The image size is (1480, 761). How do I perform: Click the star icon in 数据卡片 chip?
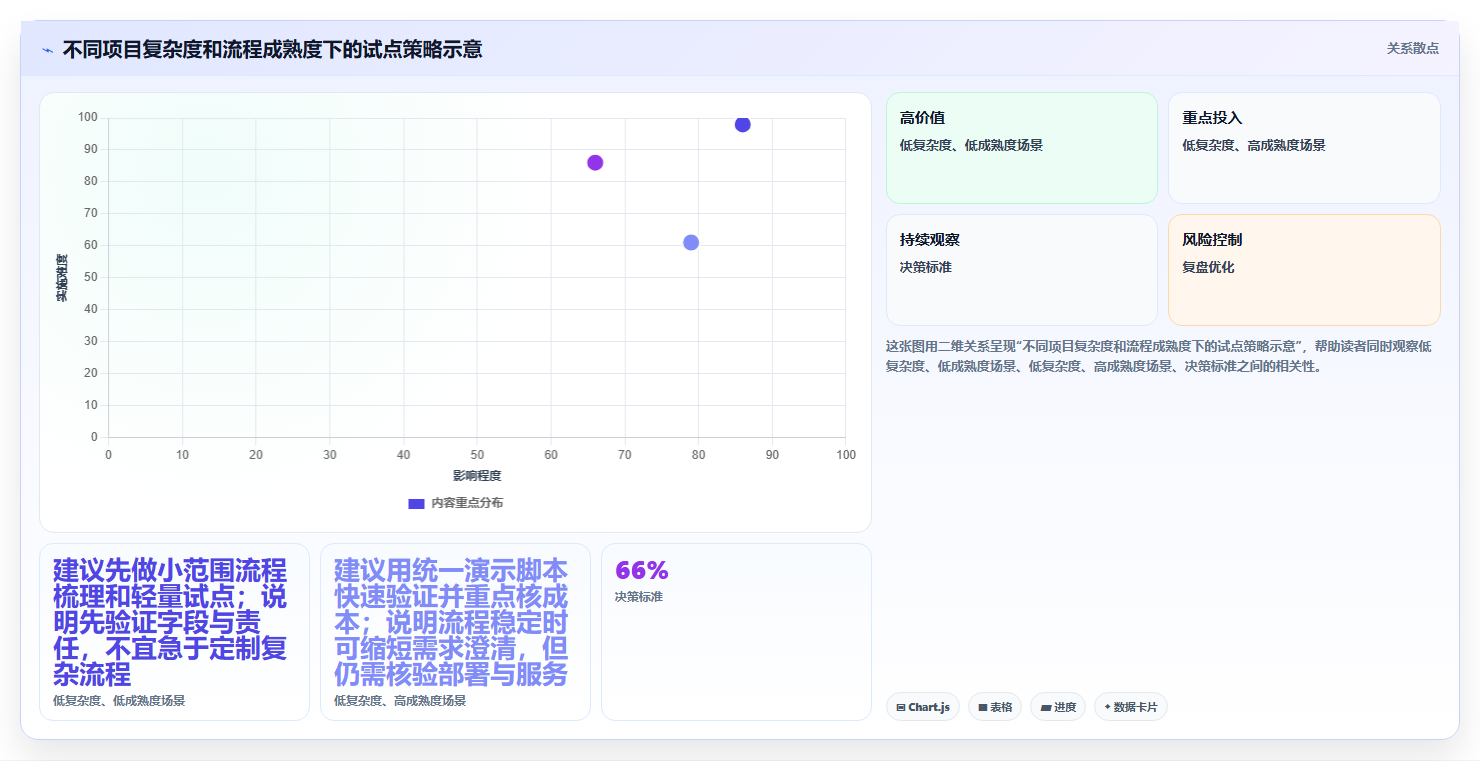click(x=1107, y=707)
